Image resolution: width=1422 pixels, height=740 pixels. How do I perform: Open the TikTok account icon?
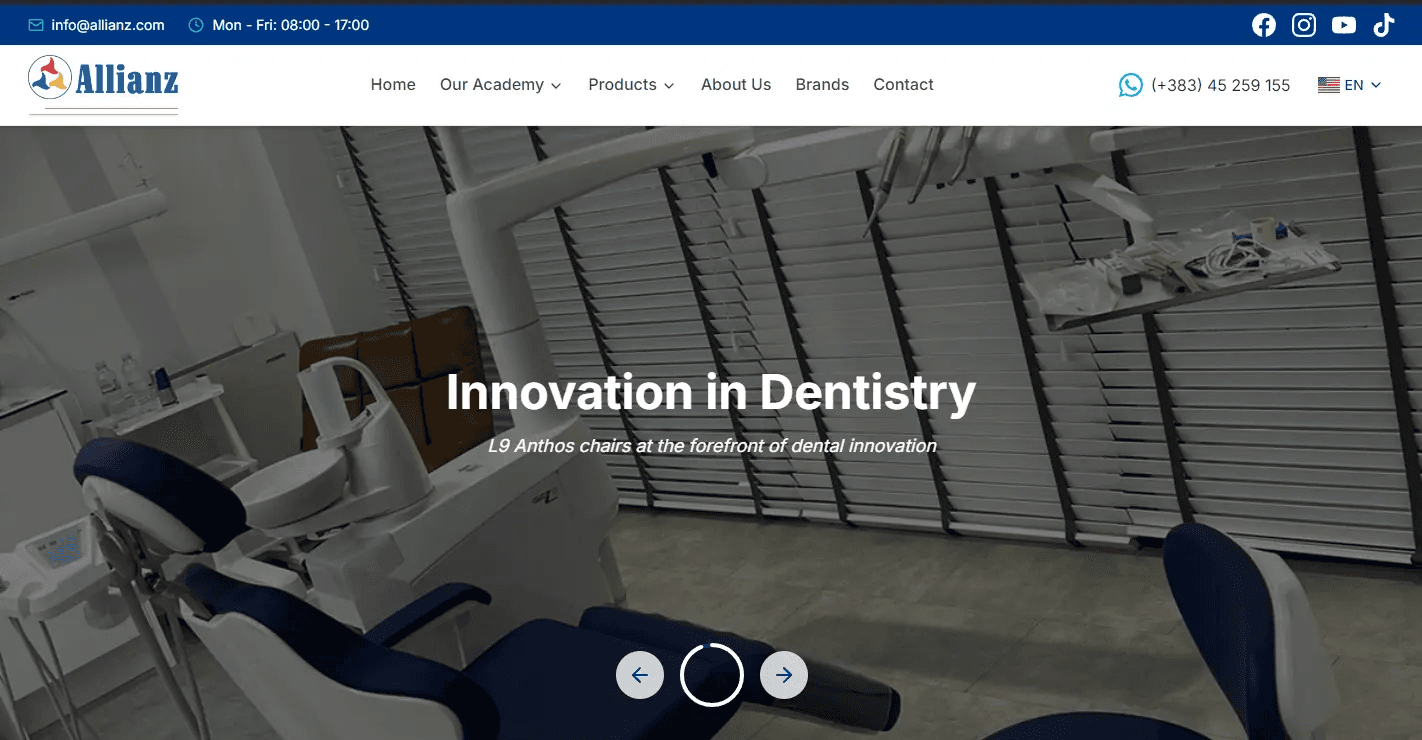coord(1383,24)
